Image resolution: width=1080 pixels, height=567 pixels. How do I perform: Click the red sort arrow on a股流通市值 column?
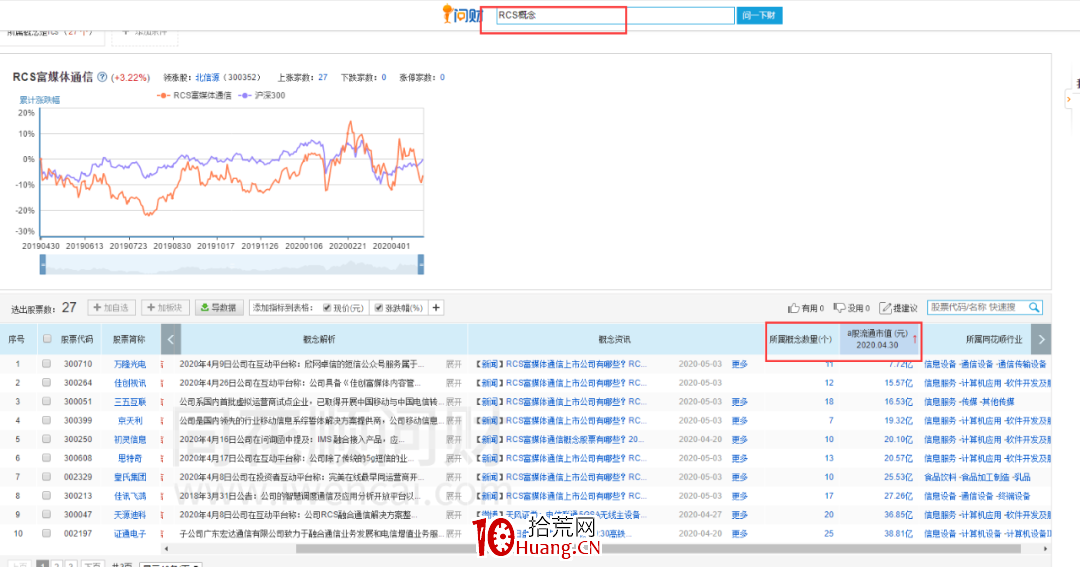tap(915, 339)
